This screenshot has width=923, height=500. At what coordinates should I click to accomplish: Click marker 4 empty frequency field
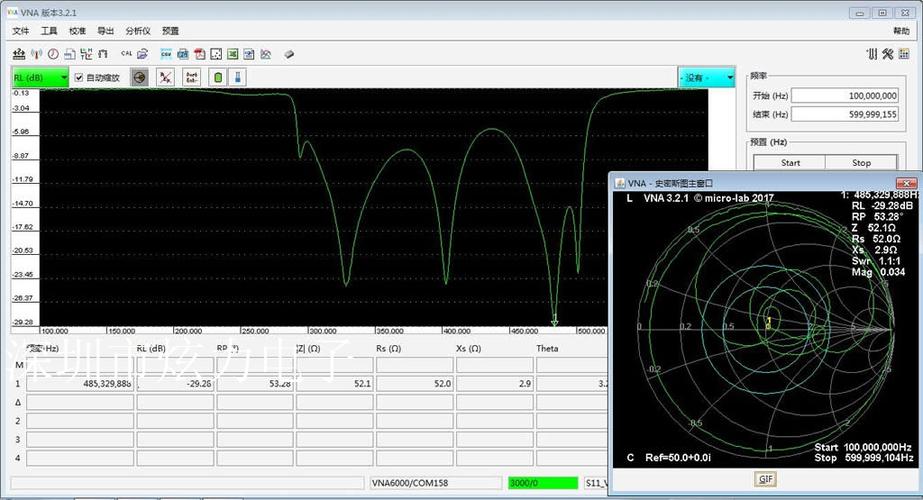[x=80, y=458]
